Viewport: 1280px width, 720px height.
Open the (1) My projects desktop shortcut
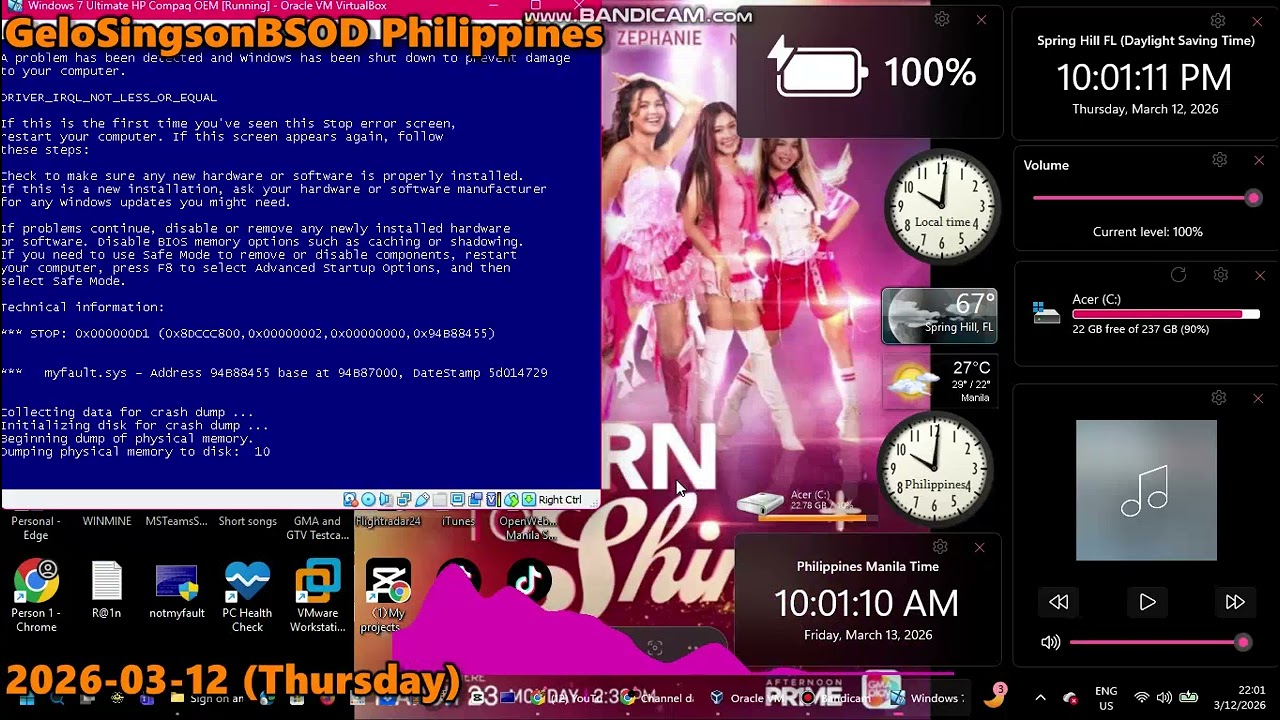coord(388,597)
